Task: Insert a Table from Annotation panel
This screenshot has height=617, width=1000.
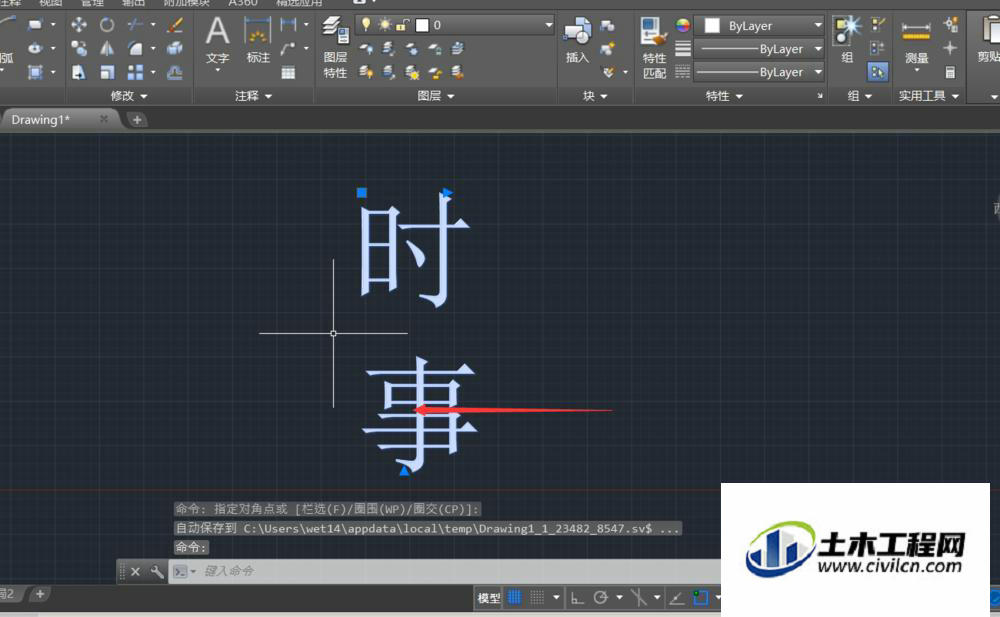Action: [x=288, y=72]
